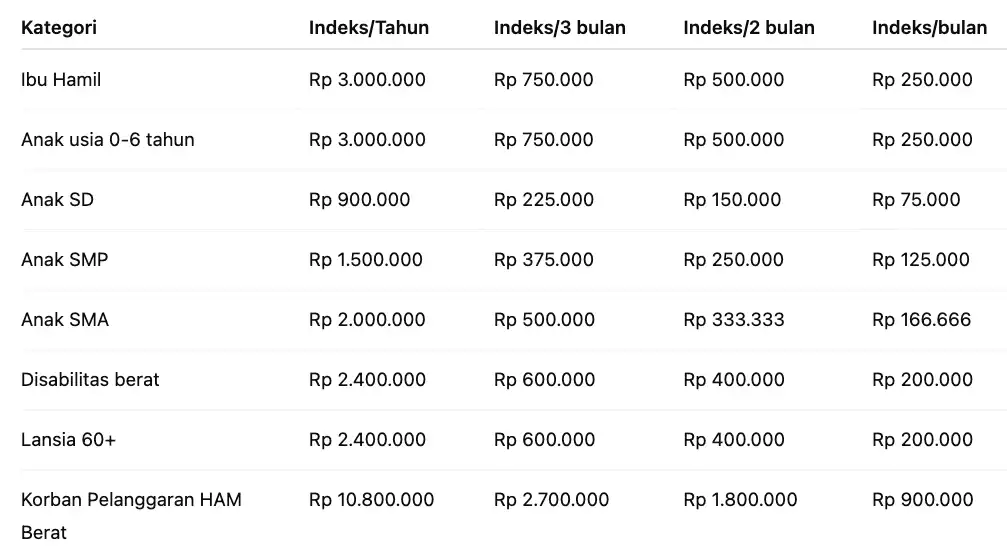Select the Disabilitas berat row label
The image size is (1007, 548).
point(90,380)
